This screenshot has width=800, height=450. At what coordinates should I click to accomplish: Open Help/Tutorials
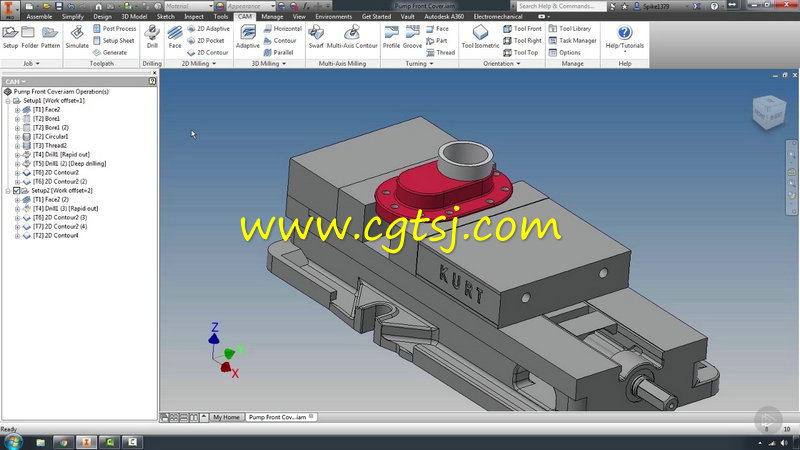coord(624,37)
